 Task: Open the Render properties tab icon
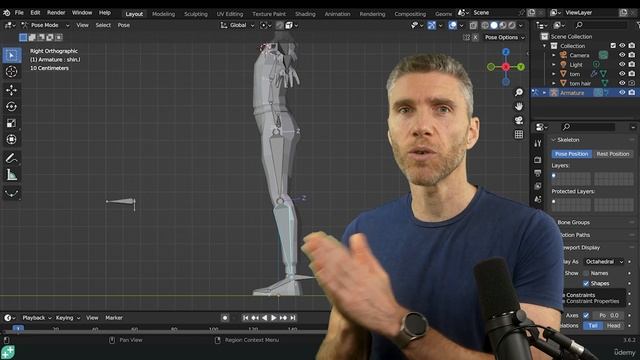coord(538,160)
